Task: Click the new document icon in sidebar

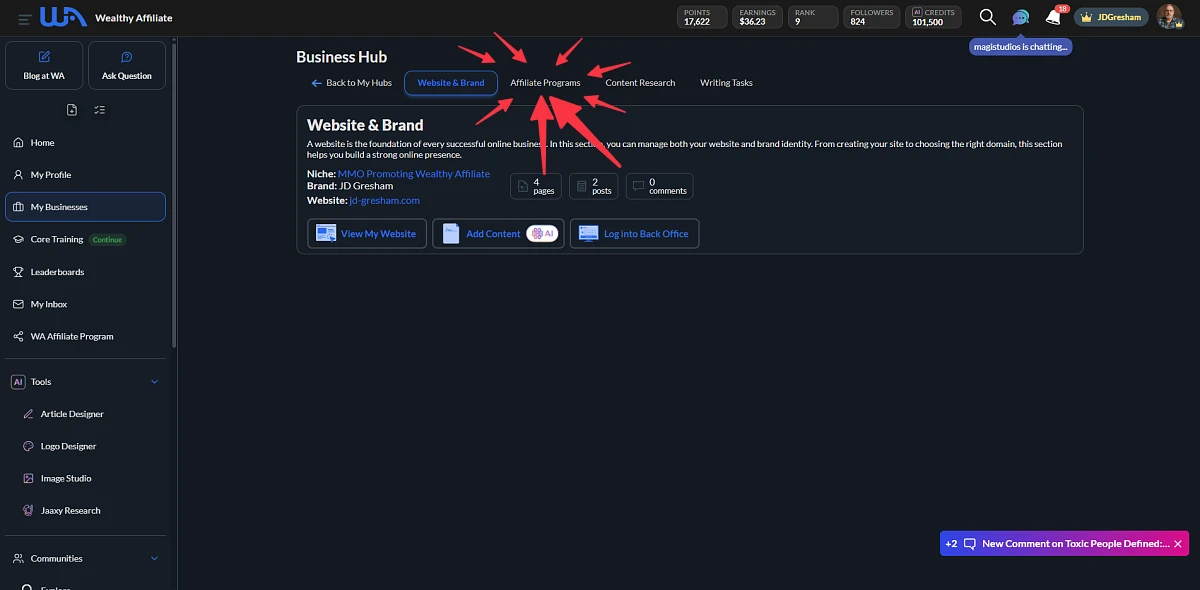Action: pyautogui.click(x=71, y=110)
